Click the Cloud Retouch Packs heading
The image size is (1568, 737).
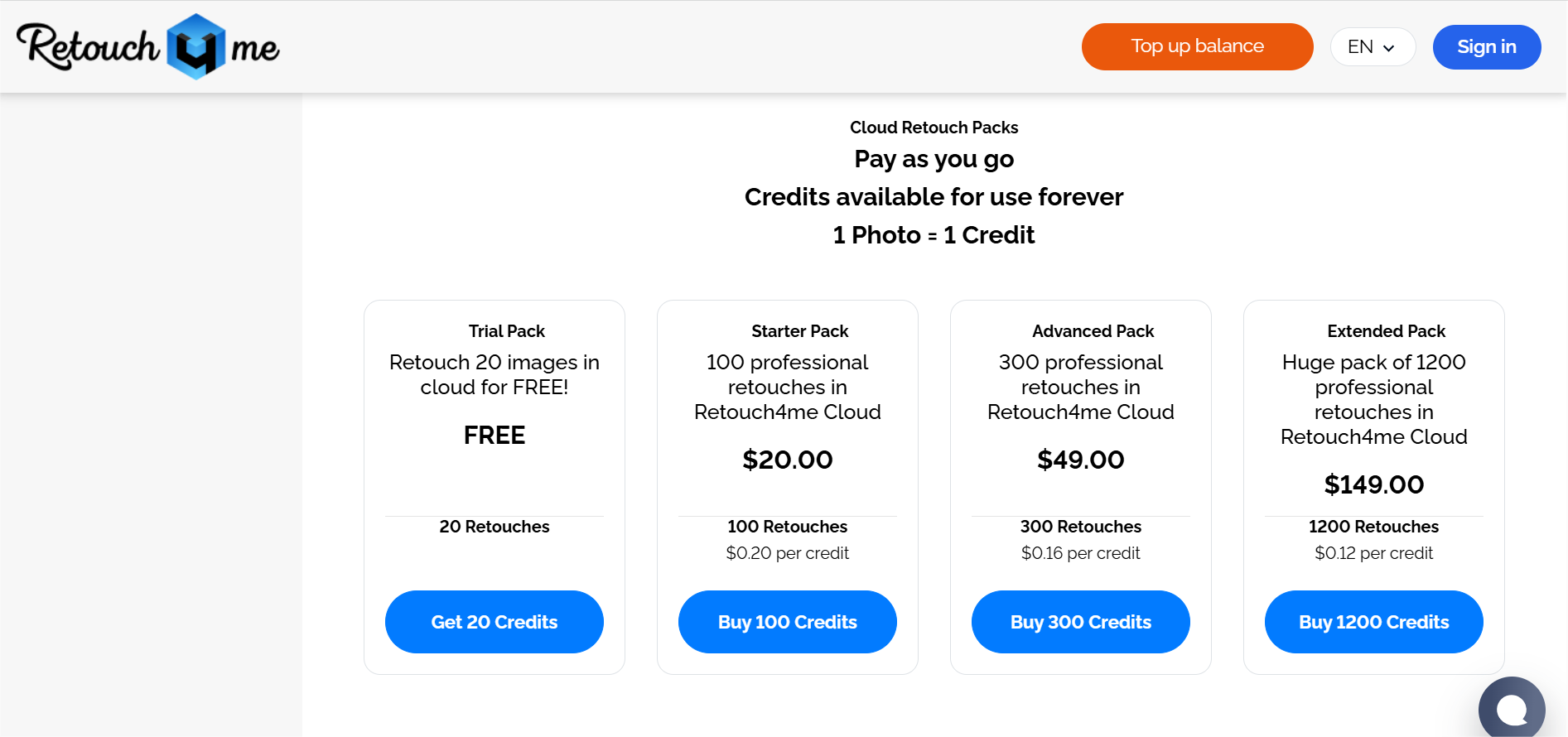click(934, 128)
